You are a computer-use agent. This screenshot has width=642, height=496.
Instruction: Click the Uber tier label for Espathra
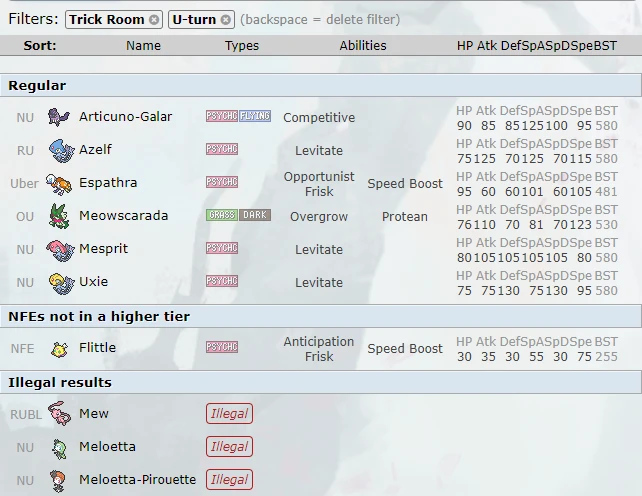click(x=24, y=184)
